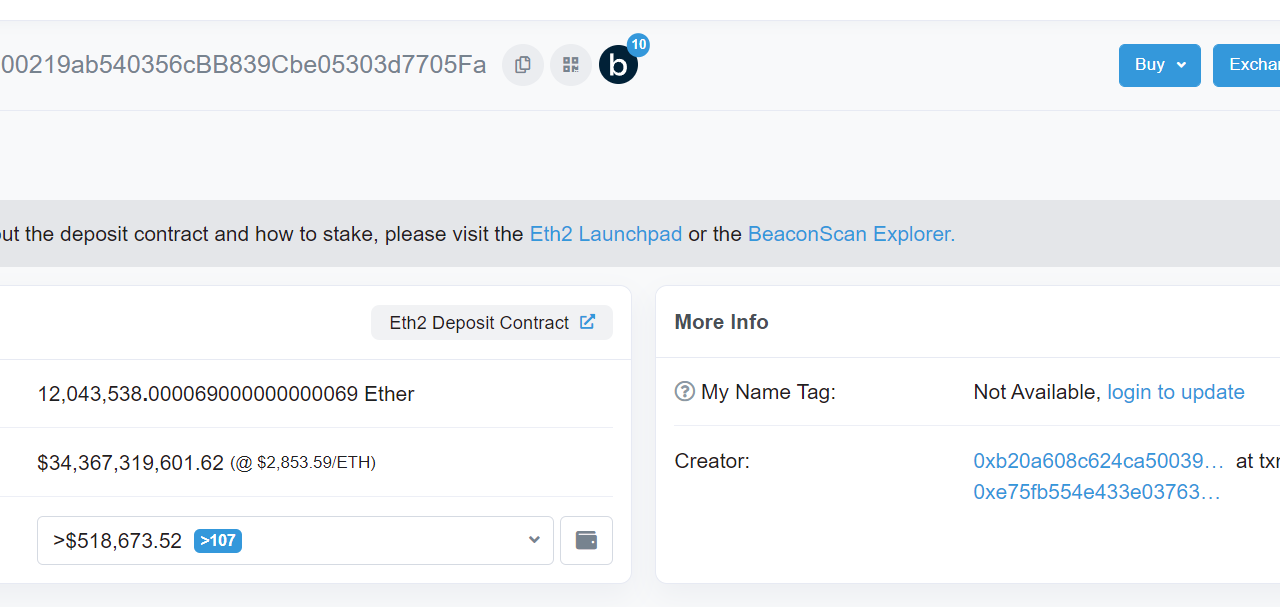Expand the token holdings dropdown
Screen dimensions: 1280x607
(x=295, y=540)
